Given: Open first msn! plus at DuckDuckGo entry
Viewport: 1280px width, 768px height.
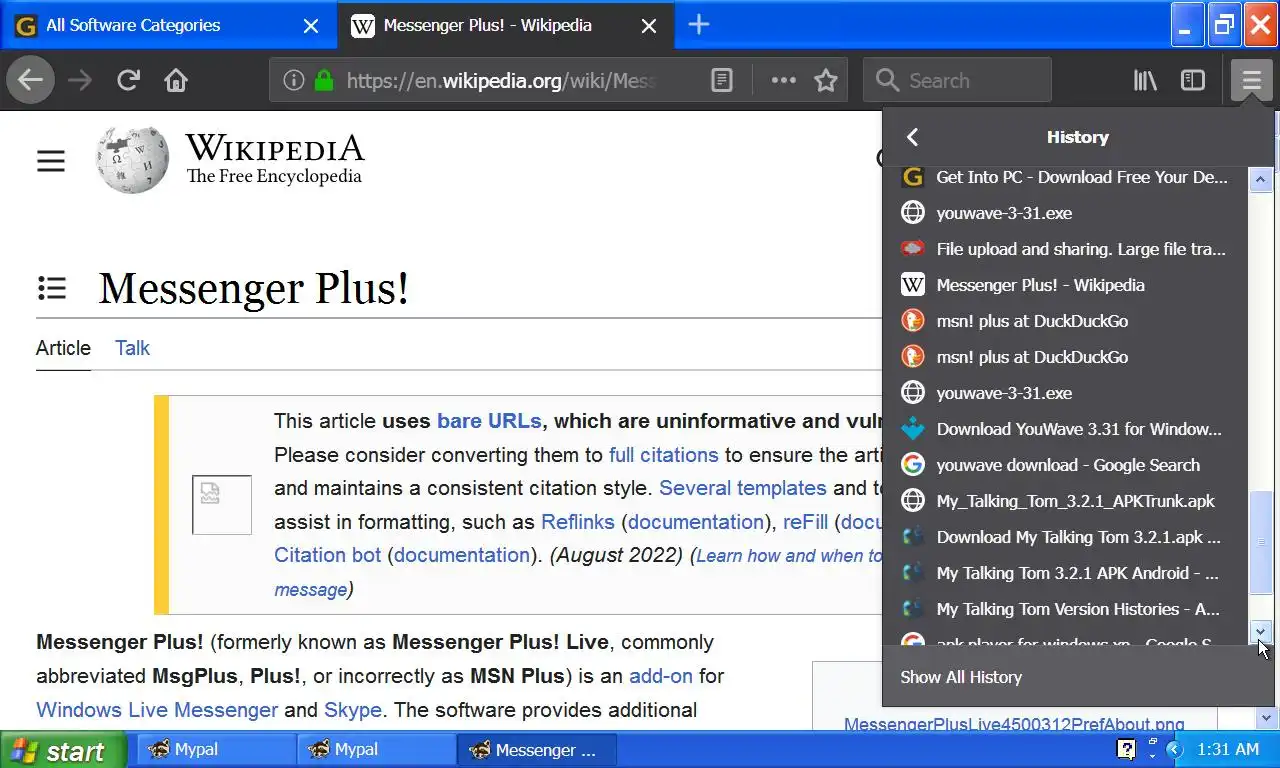Looking at the screenshot, I should [x=1065, y=321].
